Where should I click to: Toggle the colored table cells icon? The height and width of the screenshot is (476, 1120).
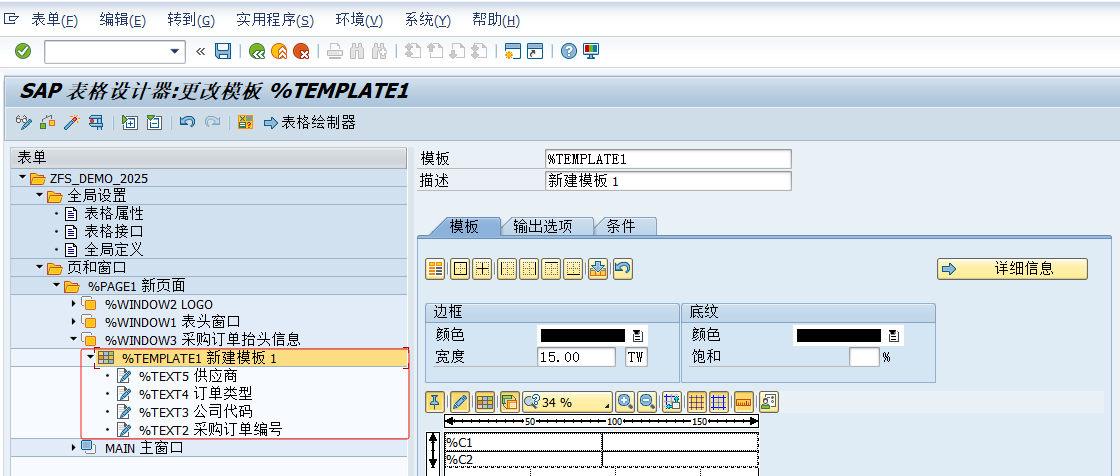coord(485,402)
